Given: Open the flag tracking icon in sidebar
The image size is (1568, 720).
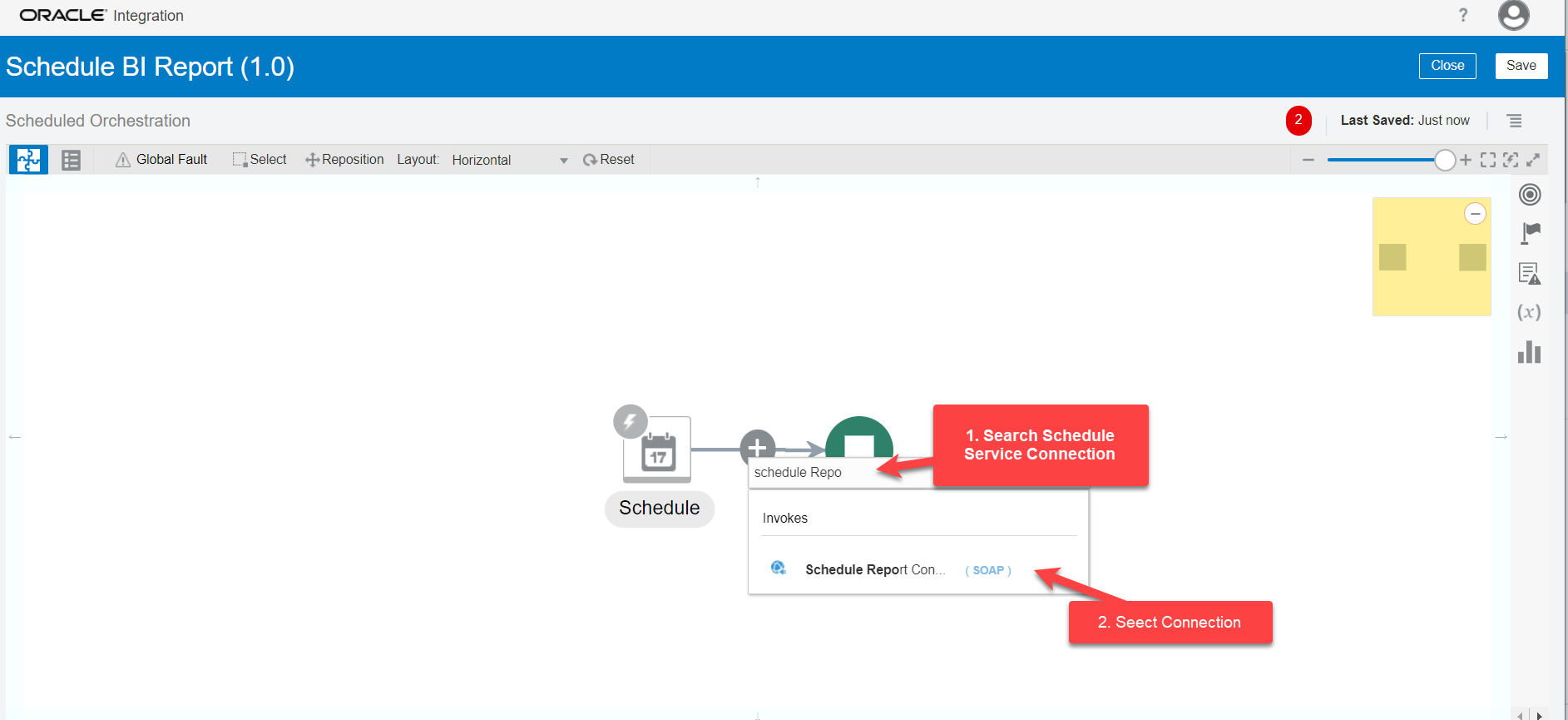Looking at the screenshot, I should (x=1530, y=234).
